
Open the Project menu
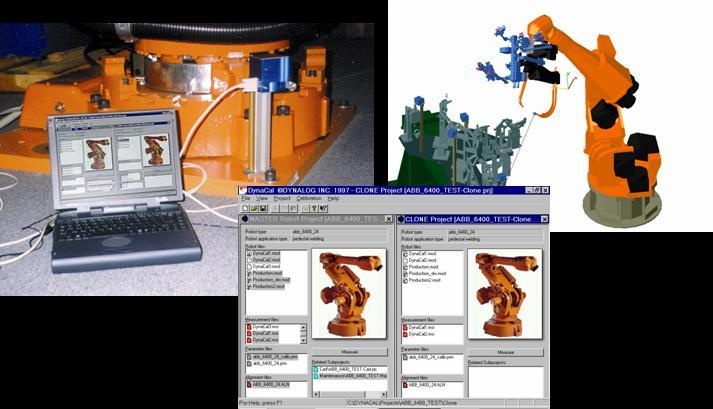[282, 198]
